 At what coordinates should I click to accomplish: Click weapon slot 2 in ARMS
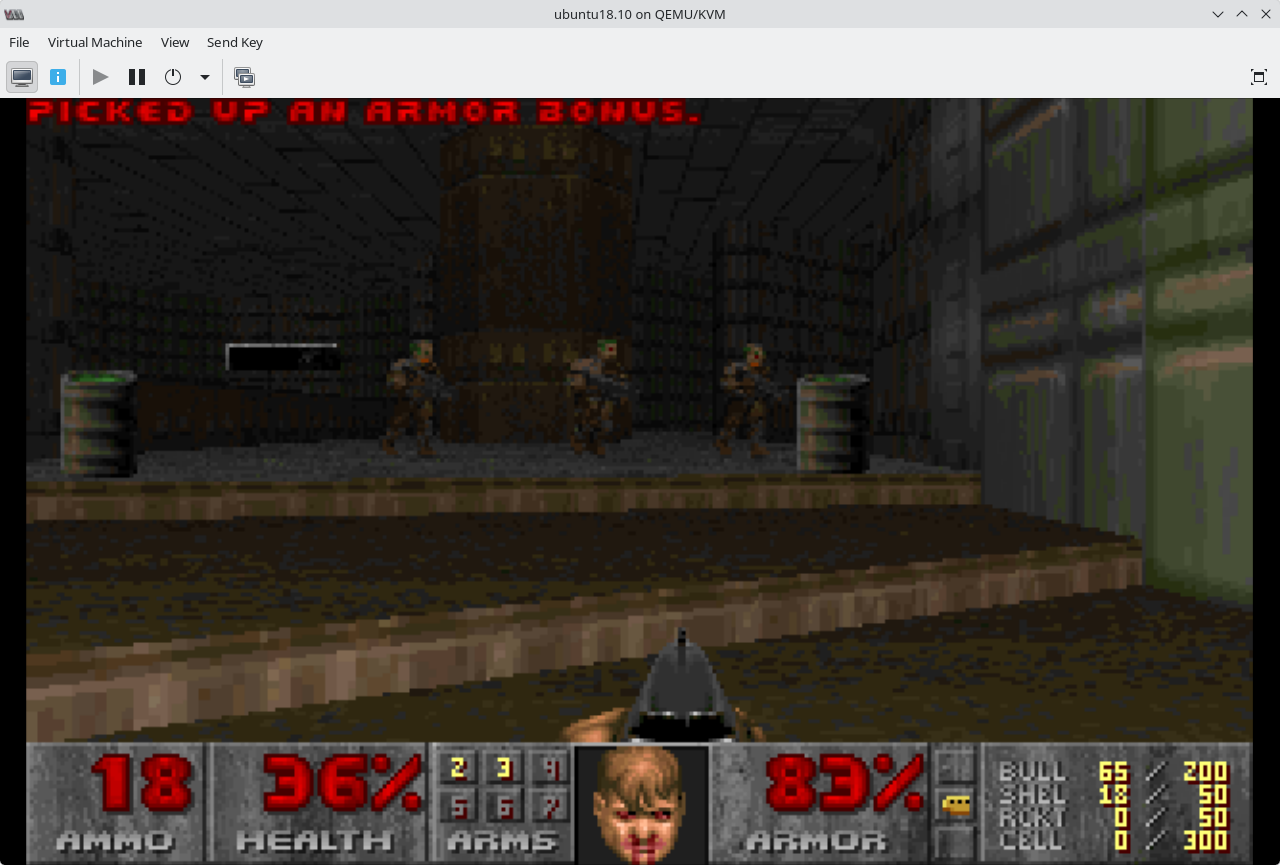458,769
